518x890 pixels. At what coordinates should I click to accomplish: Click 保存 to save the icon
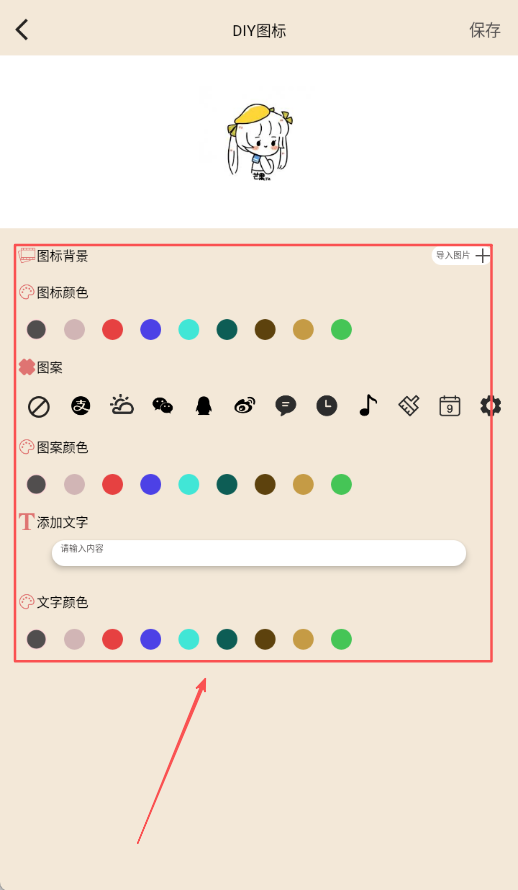point(485,30)
